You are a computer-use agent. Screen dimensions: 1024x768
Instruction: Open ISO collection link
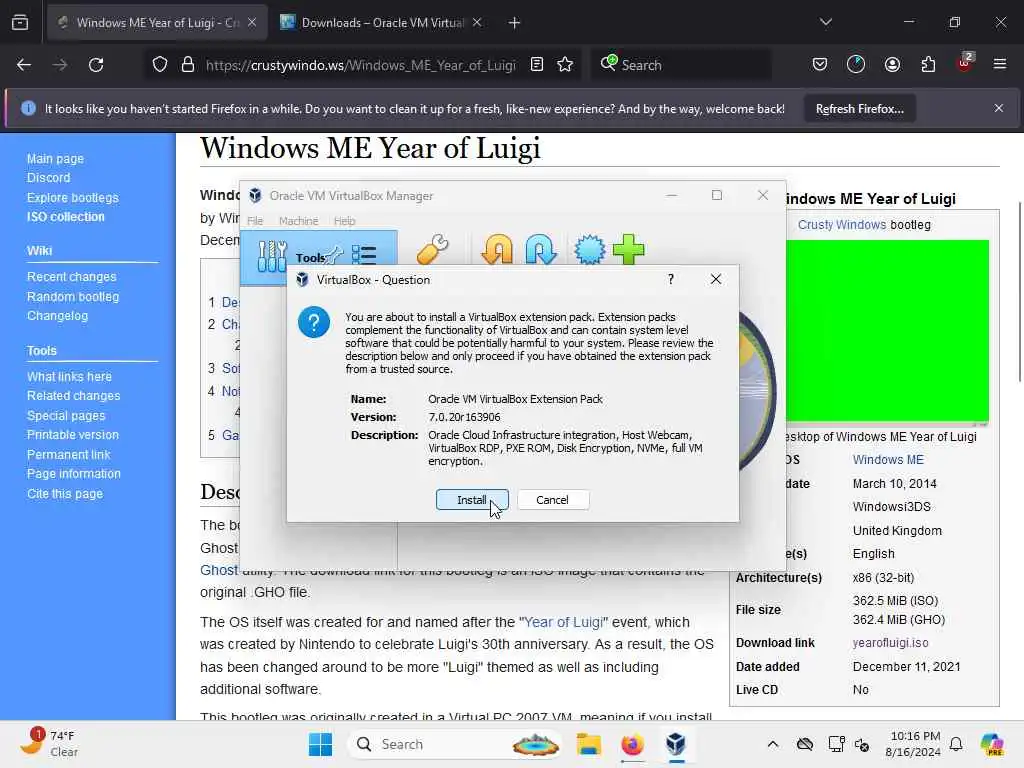[x=65, y=217]
